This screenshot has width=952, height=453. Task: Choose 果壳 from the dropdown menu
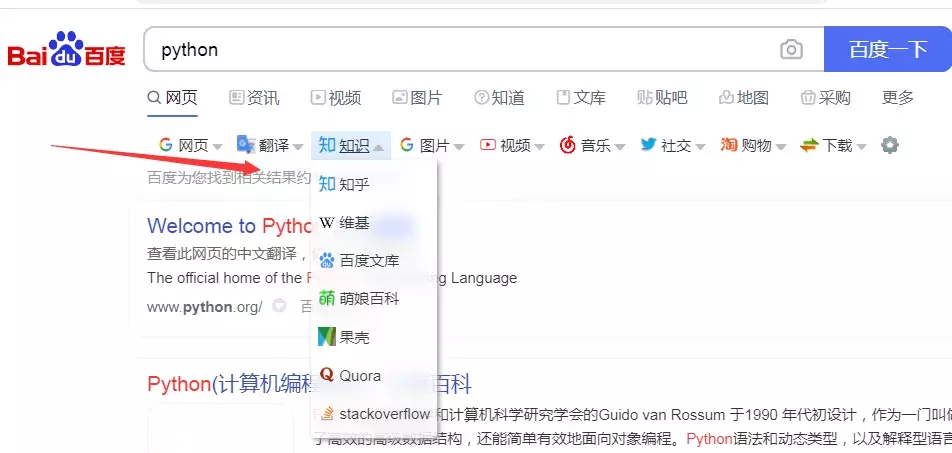pyautogui.click(x=374, y=338)
